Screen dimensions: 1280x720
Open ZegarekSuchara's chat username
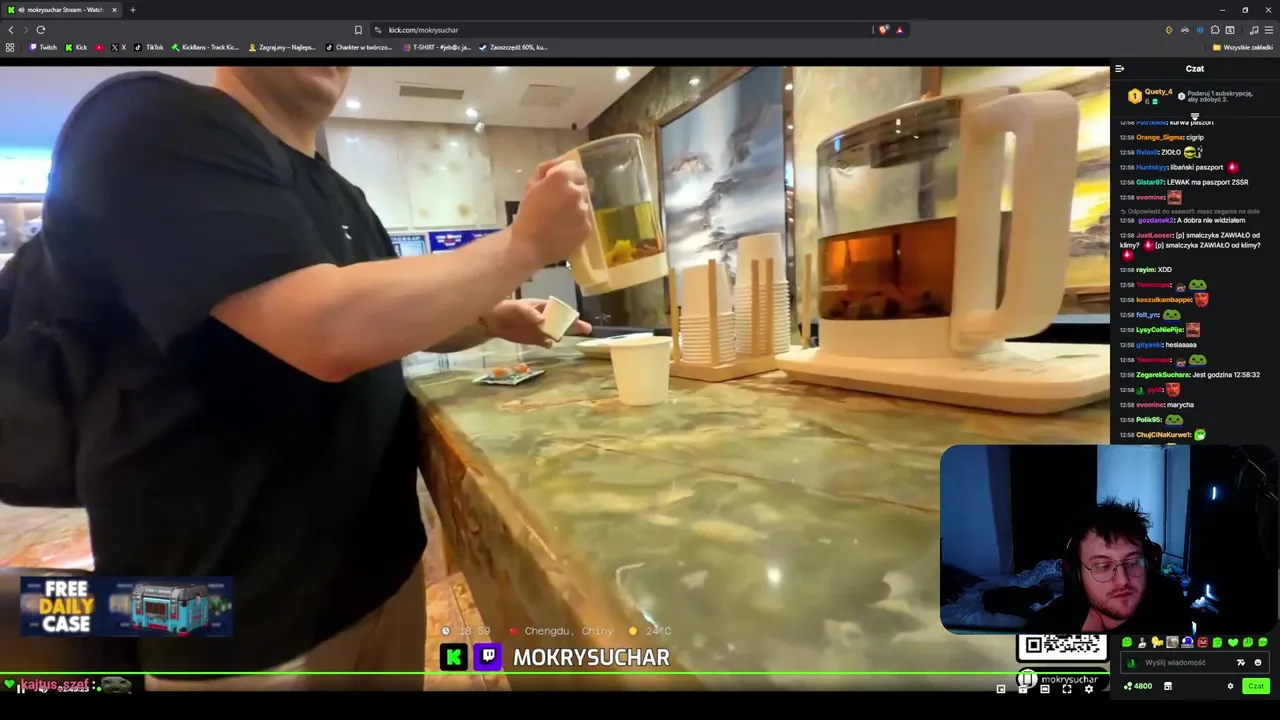pos(1163,375)
